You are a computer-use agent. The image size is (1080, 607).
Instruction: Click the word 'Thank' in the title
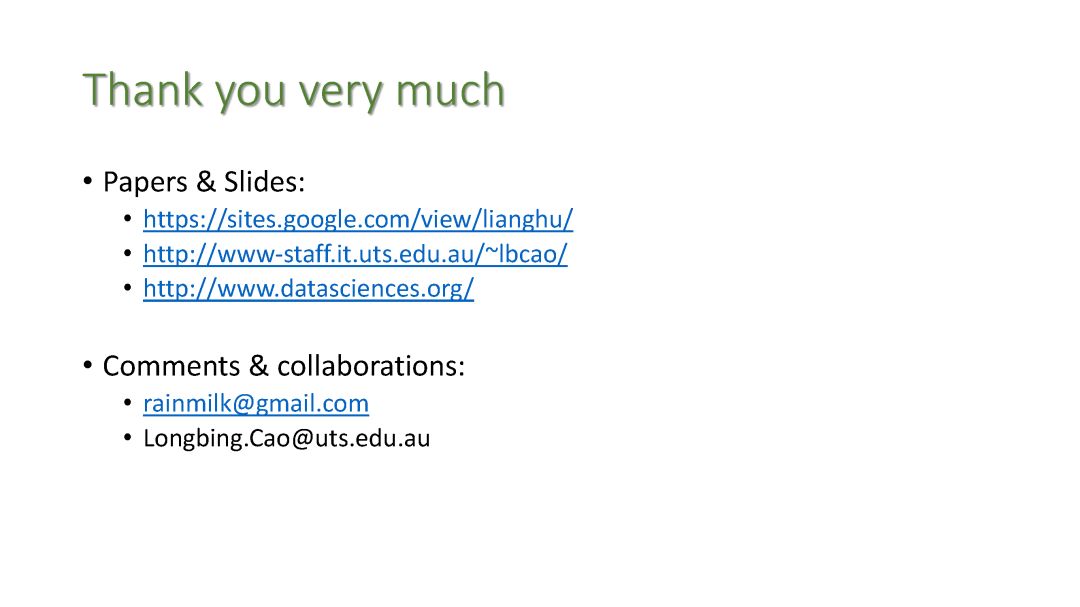pyautogui.click(x=143, y=90)
